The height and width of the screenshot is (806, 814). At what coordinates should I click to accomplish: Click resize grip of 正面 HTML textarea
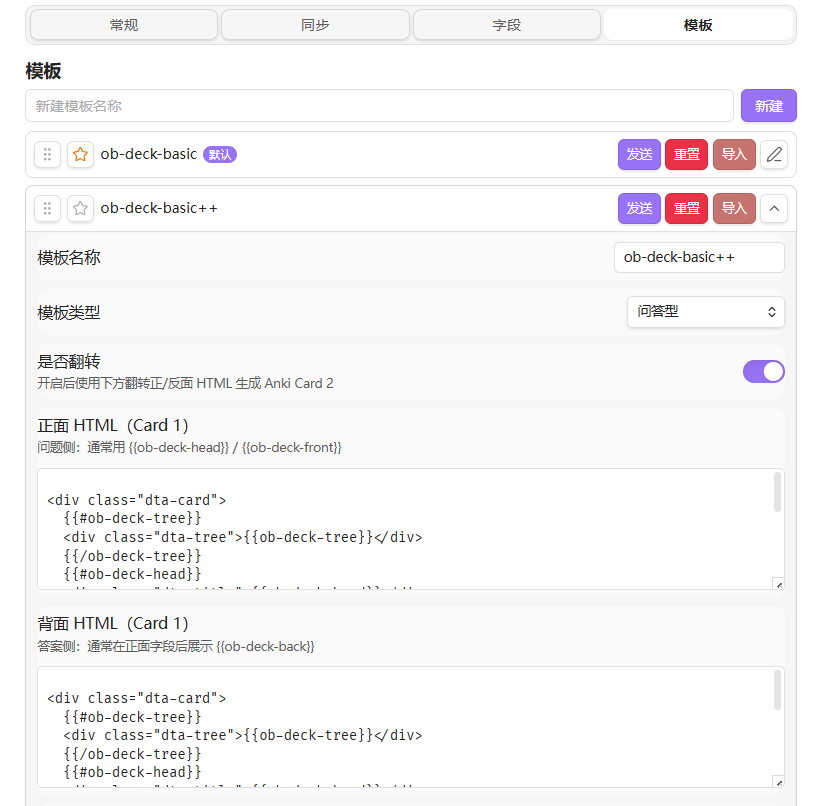point(778,584)
